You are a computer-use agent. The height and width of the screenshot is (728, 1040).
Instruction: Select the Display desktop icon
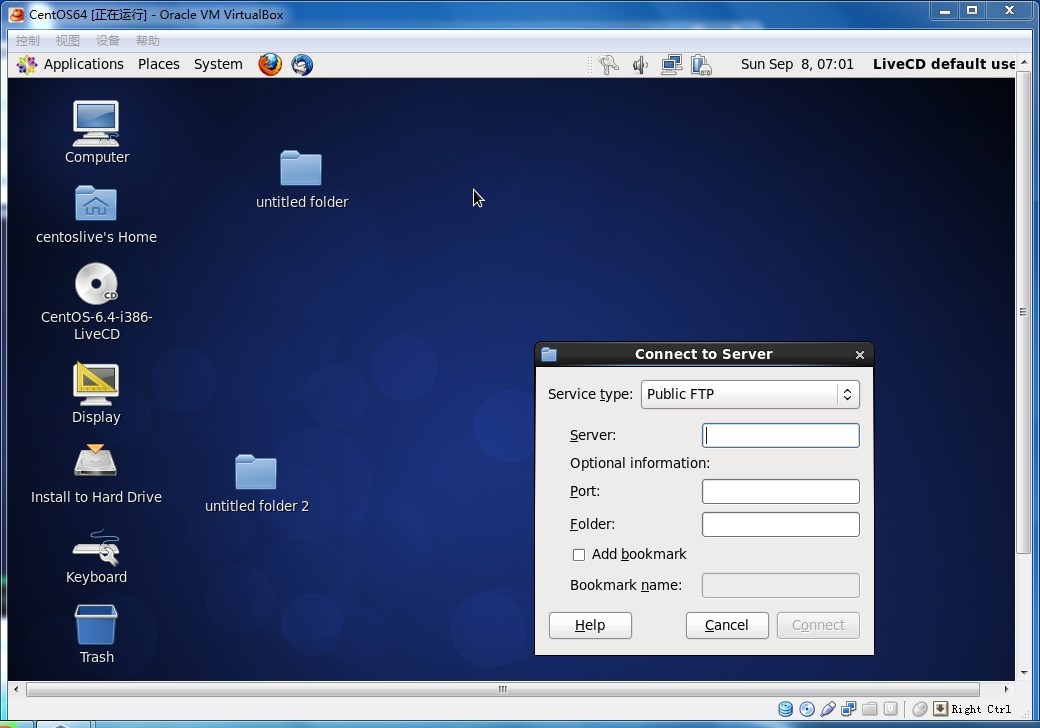click(x=96, y=383)
